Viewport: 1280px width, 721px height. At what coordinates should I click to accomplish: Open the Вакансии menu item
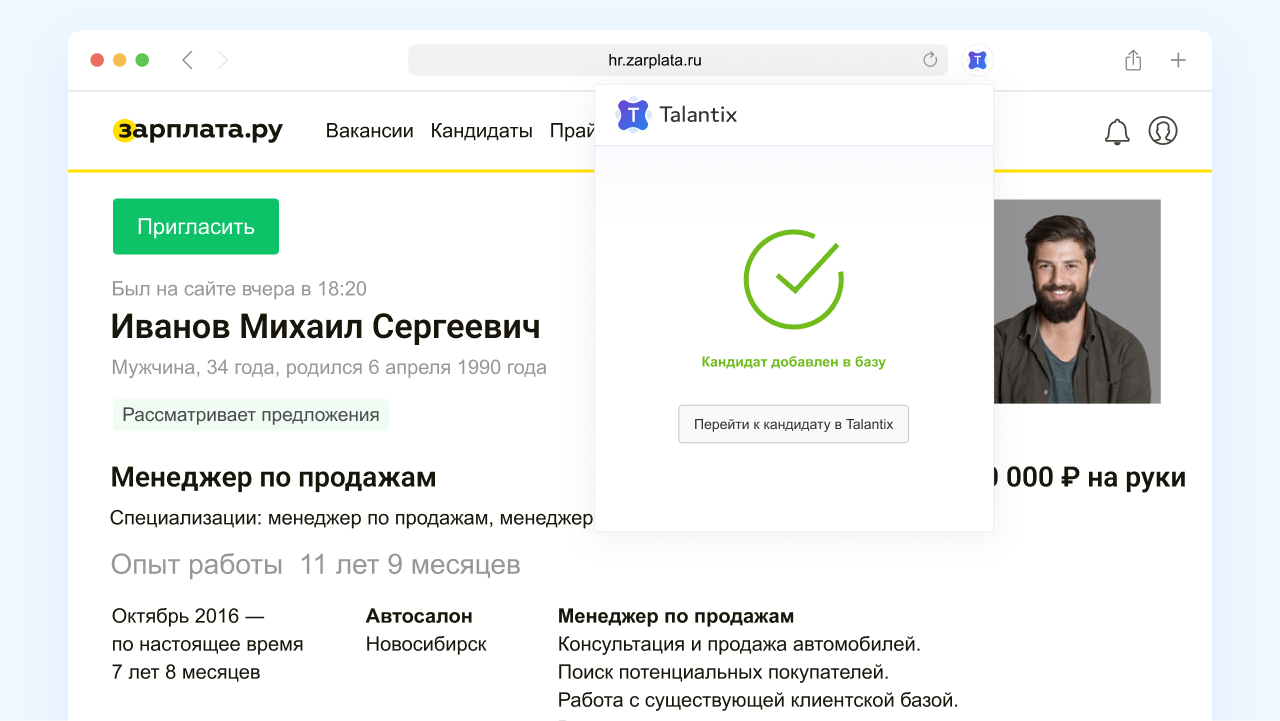pos(369,131)
